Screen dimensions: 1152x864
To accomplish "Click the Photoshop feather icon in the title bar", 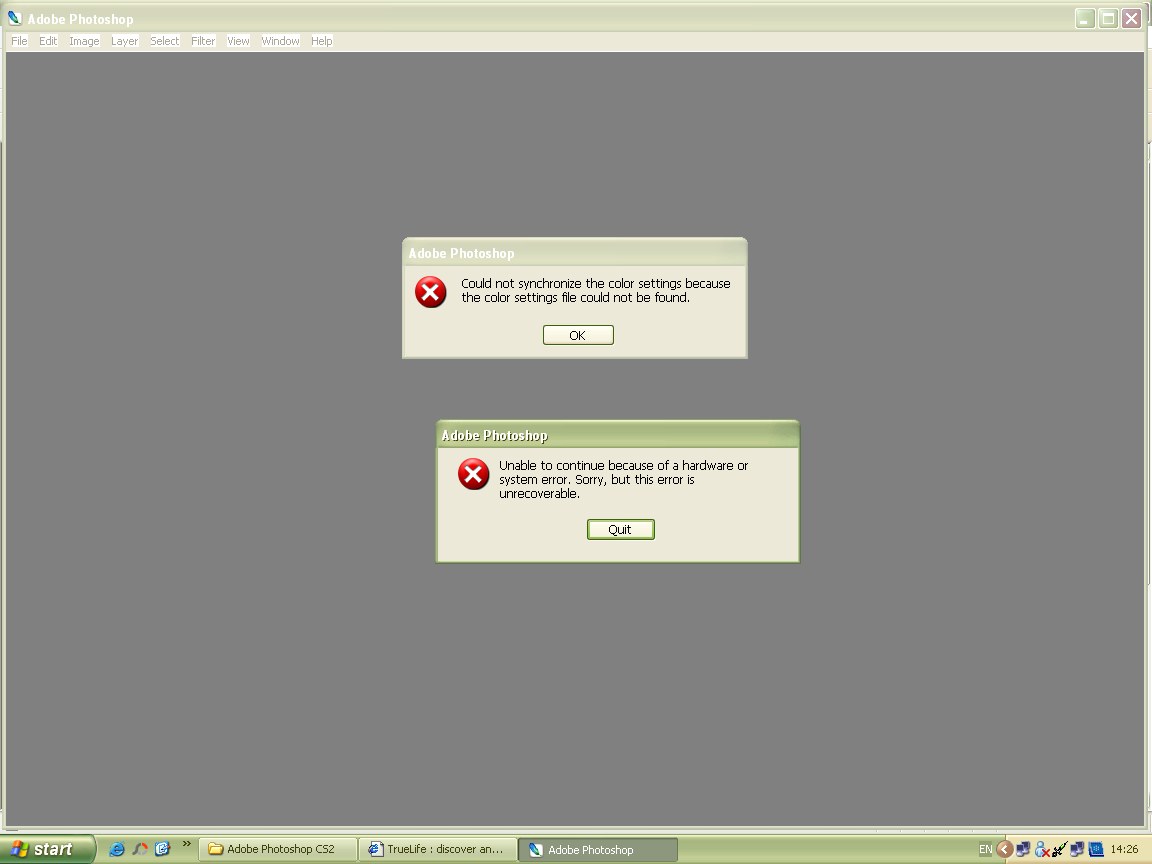I will pos(14,18).
